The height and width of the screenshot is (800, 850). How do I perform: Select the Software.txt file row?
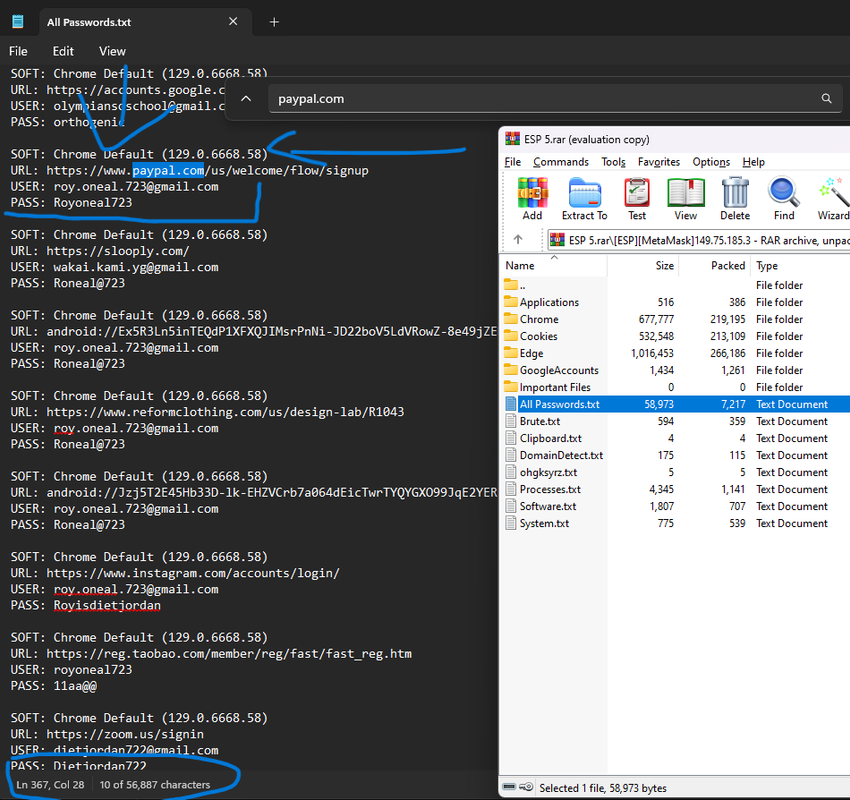675,506
